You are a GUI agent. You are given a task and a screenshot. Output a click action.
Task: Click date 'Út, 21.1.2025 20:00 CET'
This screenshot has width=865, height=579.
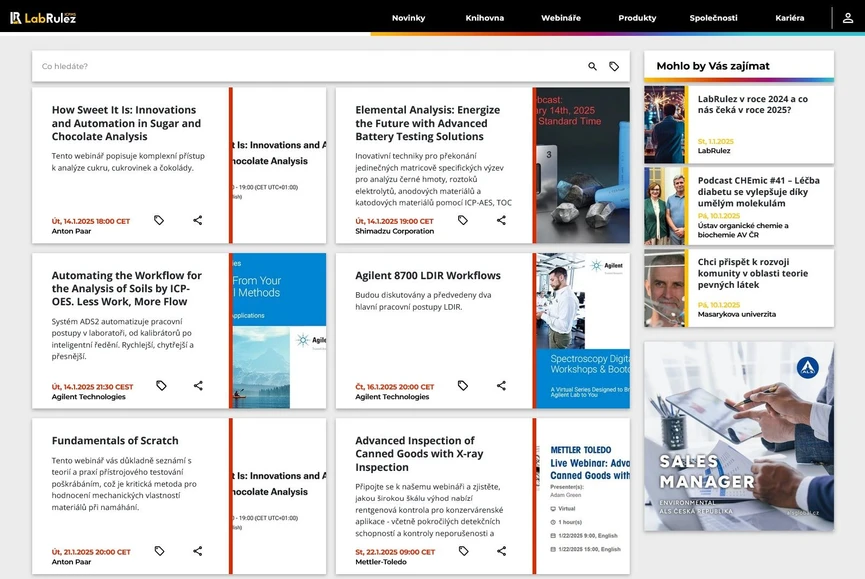91,552
